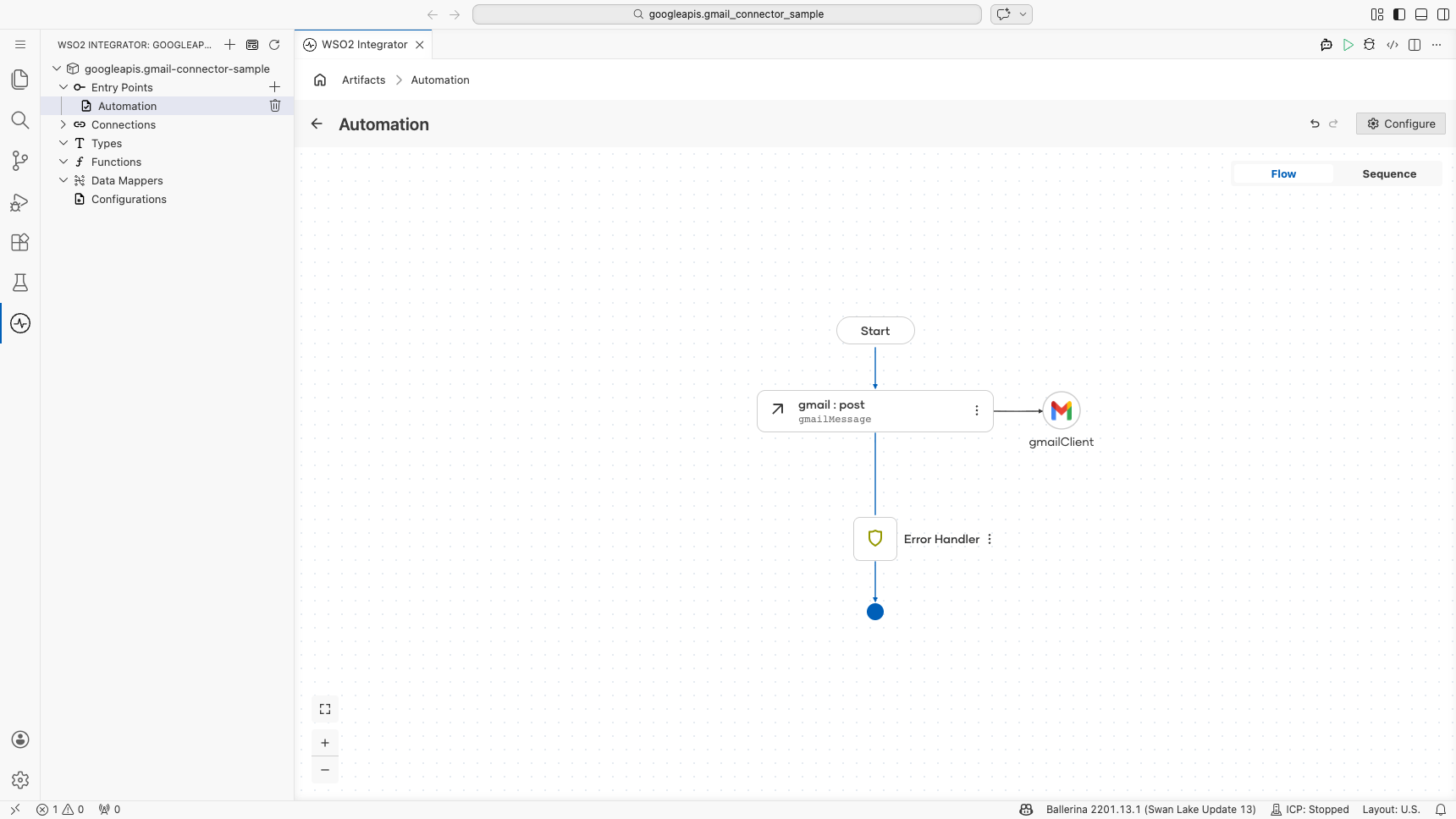
Task: Click the gmailClient connection icon
Action: (x=1062, y=410)
